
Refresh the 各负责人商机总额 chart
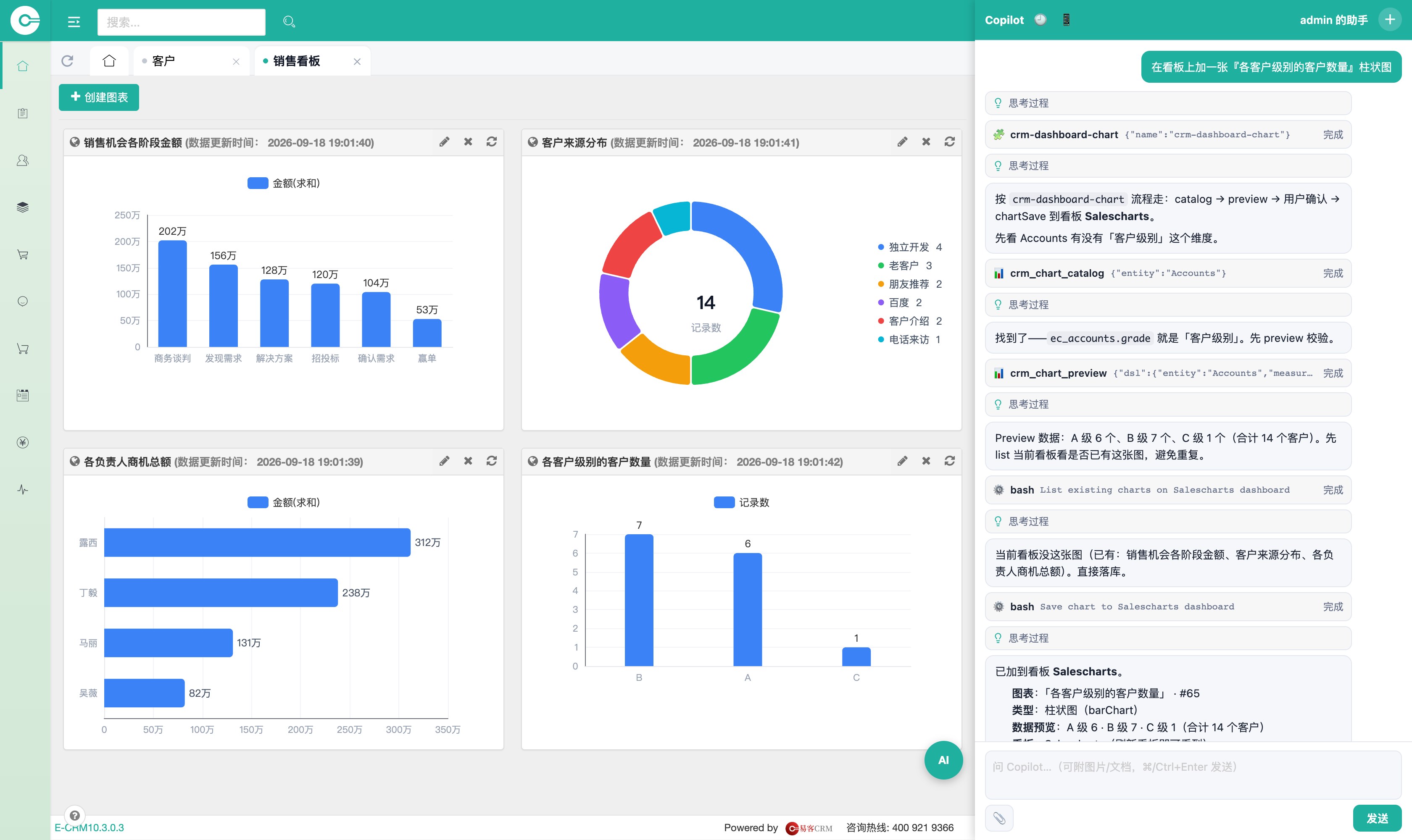click(x=492, y=461)
